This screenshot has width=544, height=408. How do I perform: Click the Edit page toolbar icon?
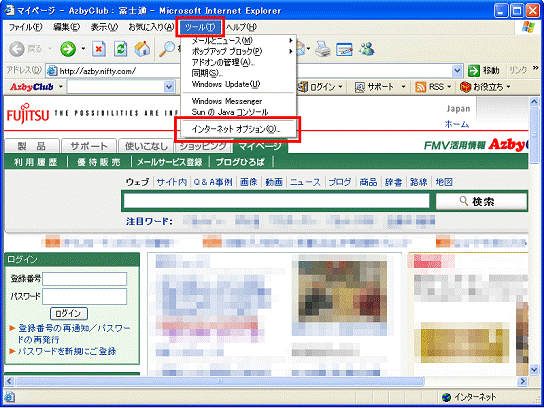344,50
